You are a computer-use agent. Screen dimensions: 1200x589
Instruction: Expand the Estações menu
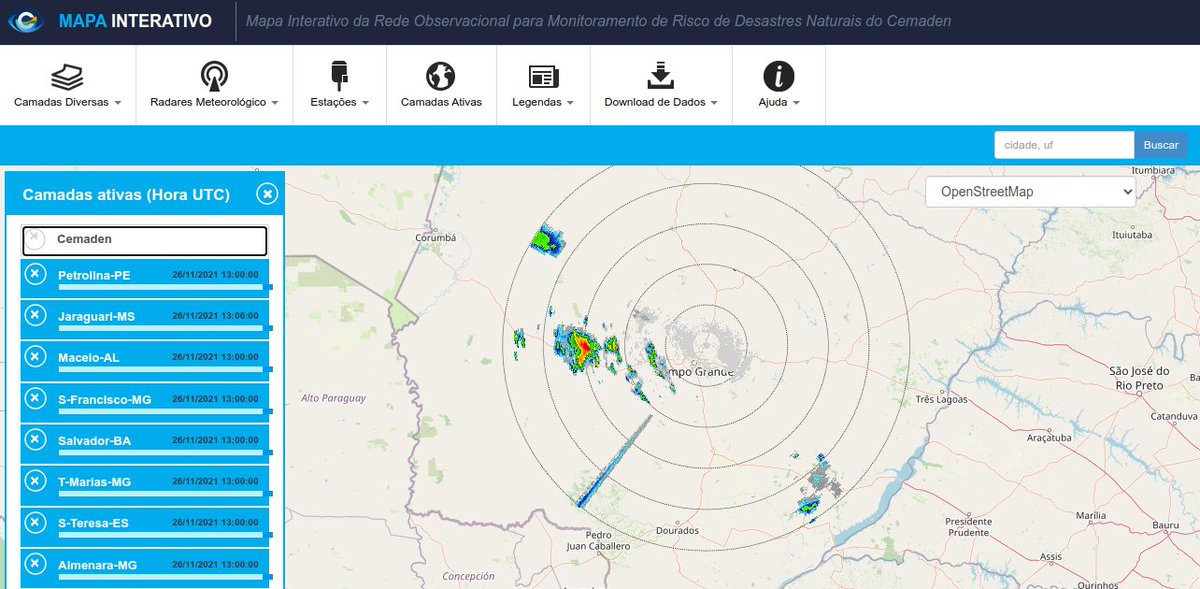pyautogui.click(x=340, y=85)
